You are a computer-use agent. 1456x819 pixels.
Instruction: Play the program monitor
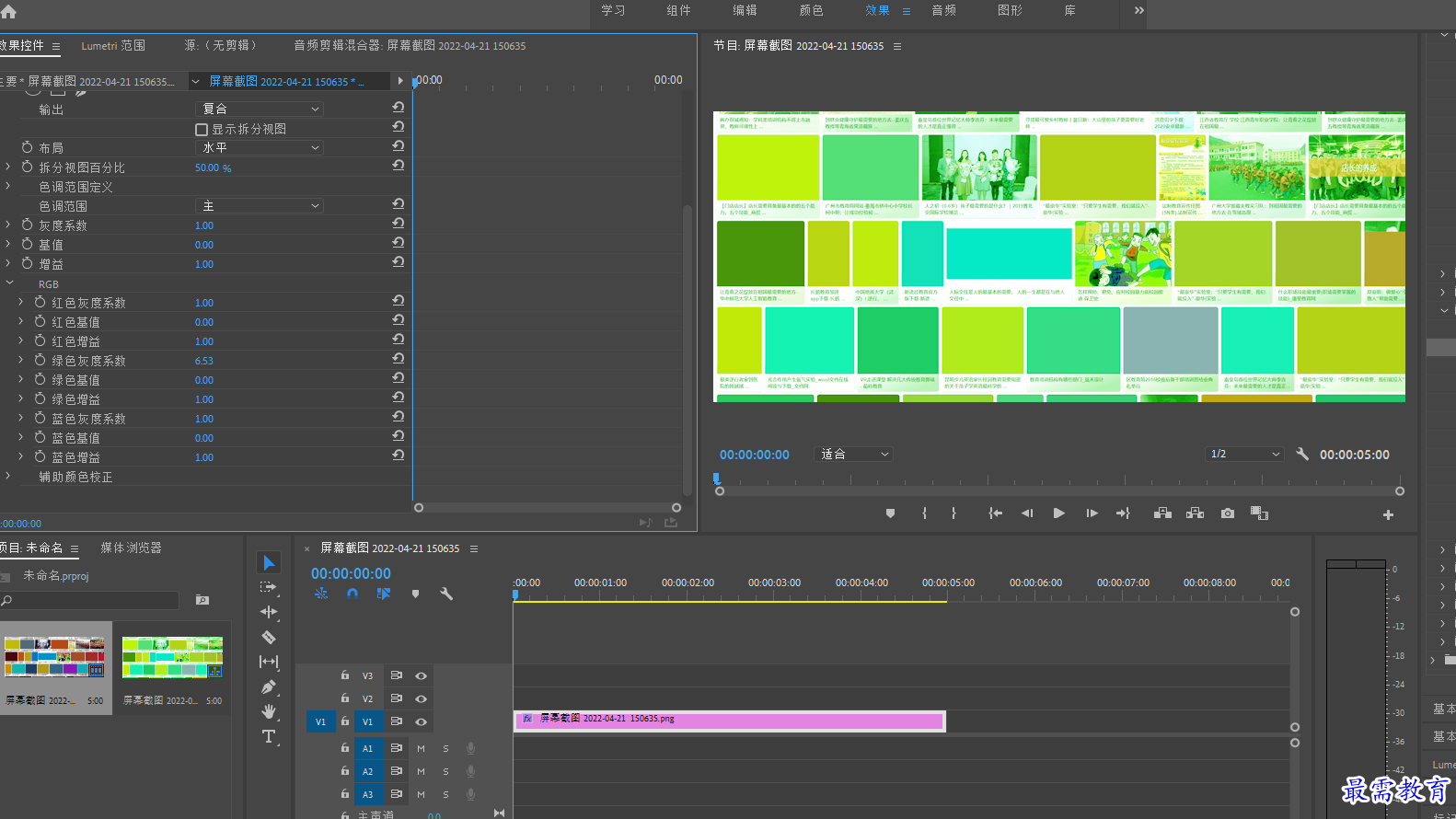click(1058, 513)
